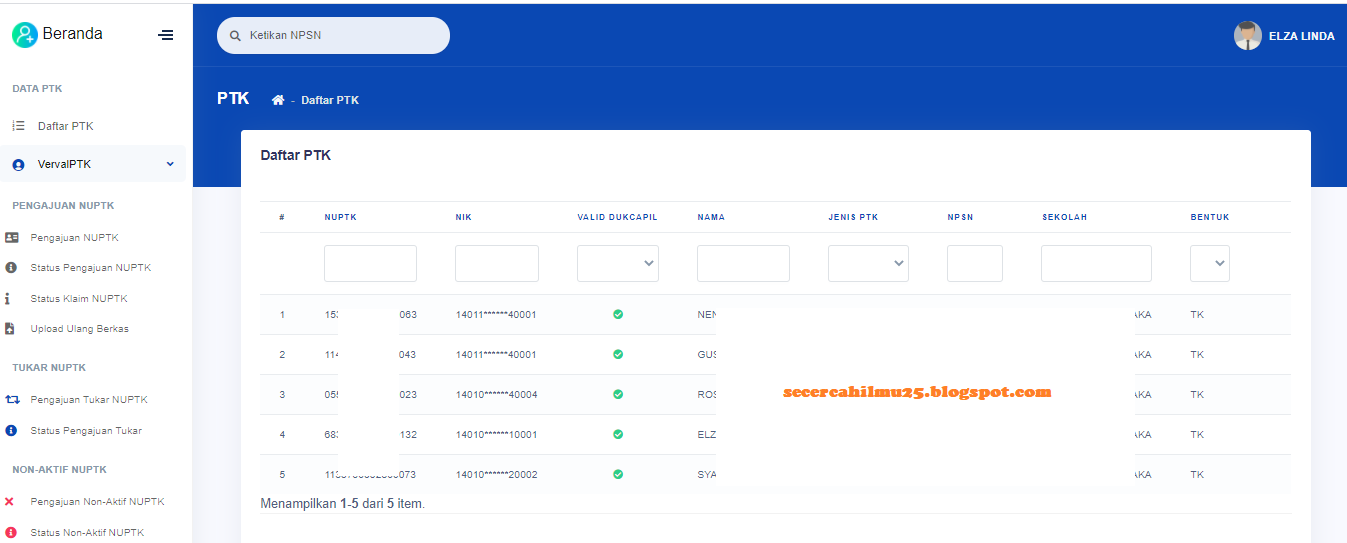Click valid Dukcapil checkmark in row 1
Viewport: 1347px width, 543px height.
coord(618,314)
